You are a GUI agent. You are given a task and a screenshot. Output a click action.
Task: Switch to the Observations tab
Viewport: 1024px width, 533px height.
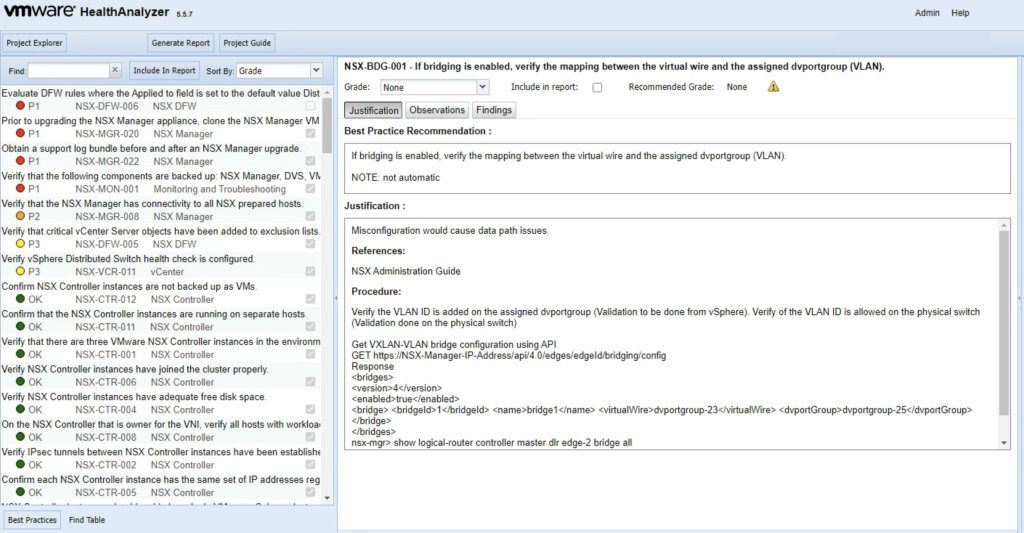click(x=437, y=110)
